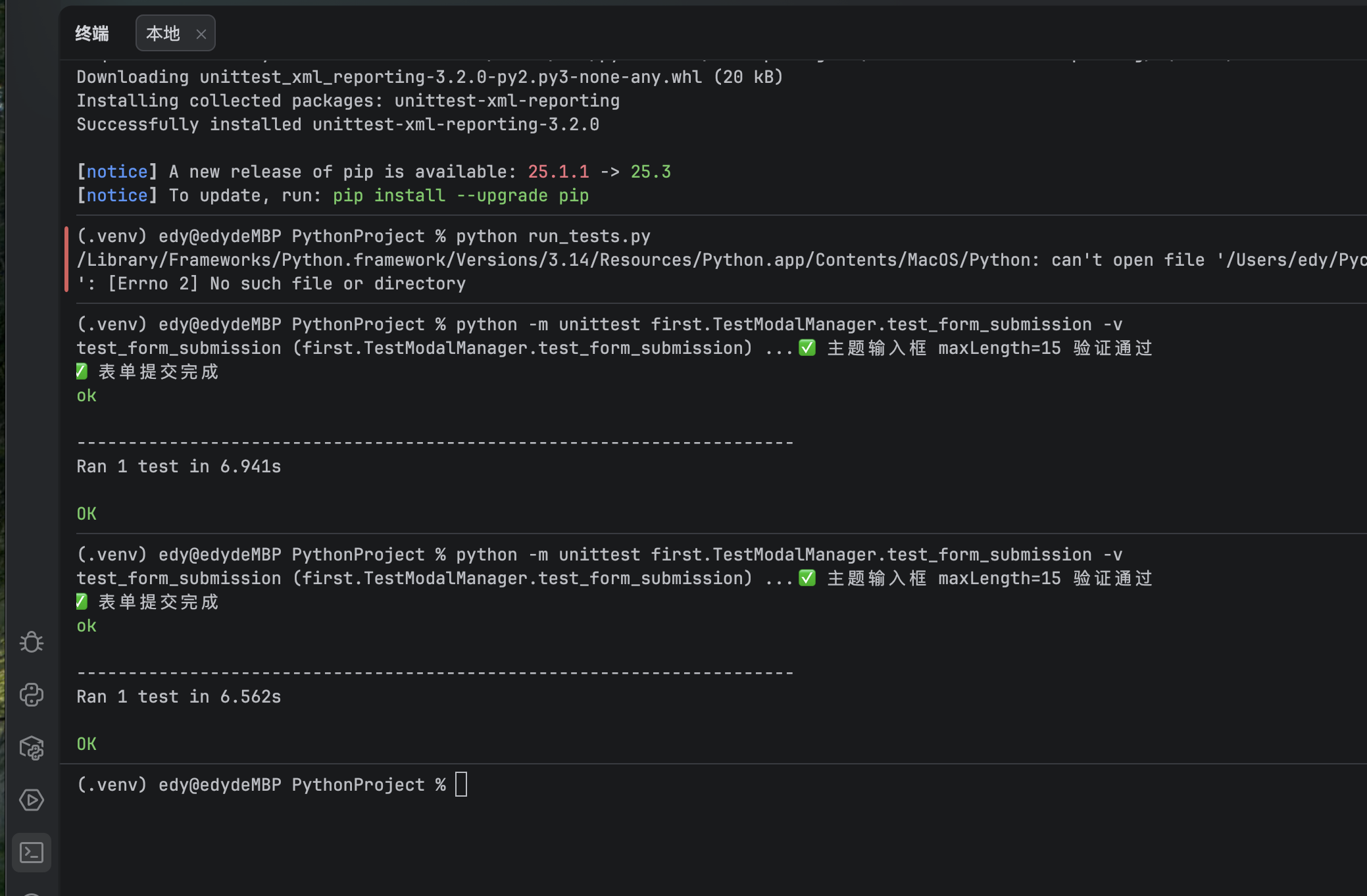Click the red 25.1.1 pip version number

[559, 172]
